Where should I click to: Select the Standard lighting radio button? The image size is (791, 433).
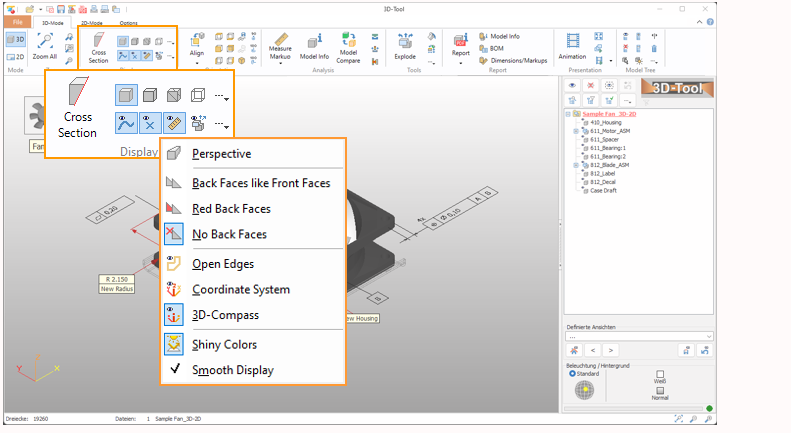coord(573,373)
